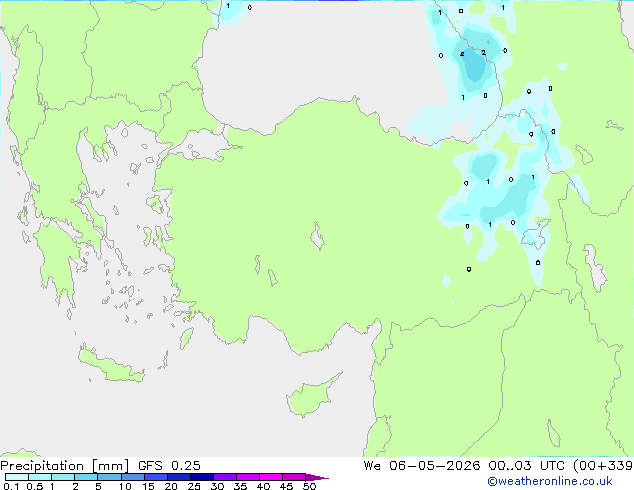Pick the 10–15 mm legend color swatch
634x490 pixels.
pyautogui.click(x=132, y=477)
